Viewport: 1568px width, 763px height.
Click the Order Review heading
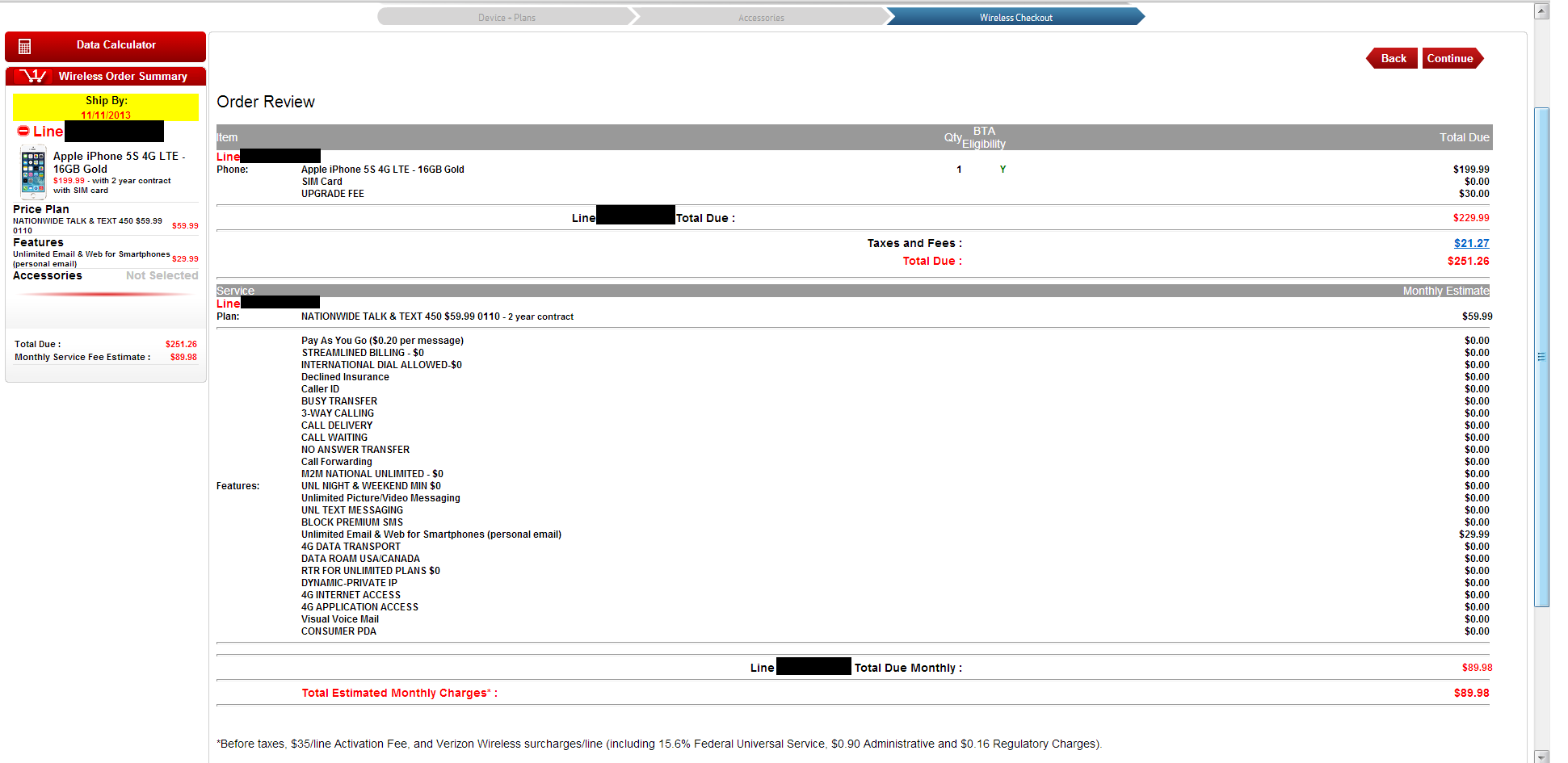pos(266,102)
